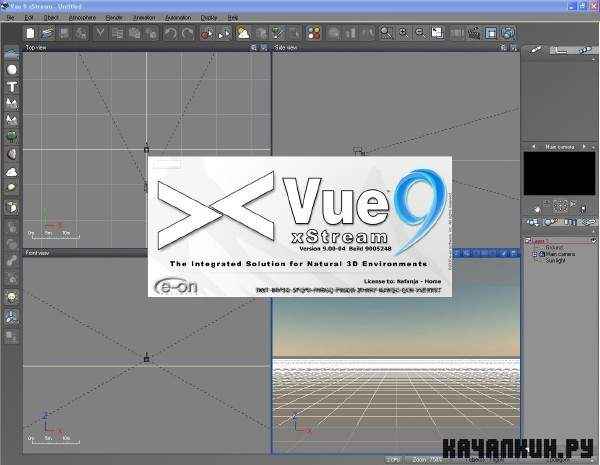The height and width of the screenshot is (465, 600).
Task: Open the Display menu
Action: (209, 18)
